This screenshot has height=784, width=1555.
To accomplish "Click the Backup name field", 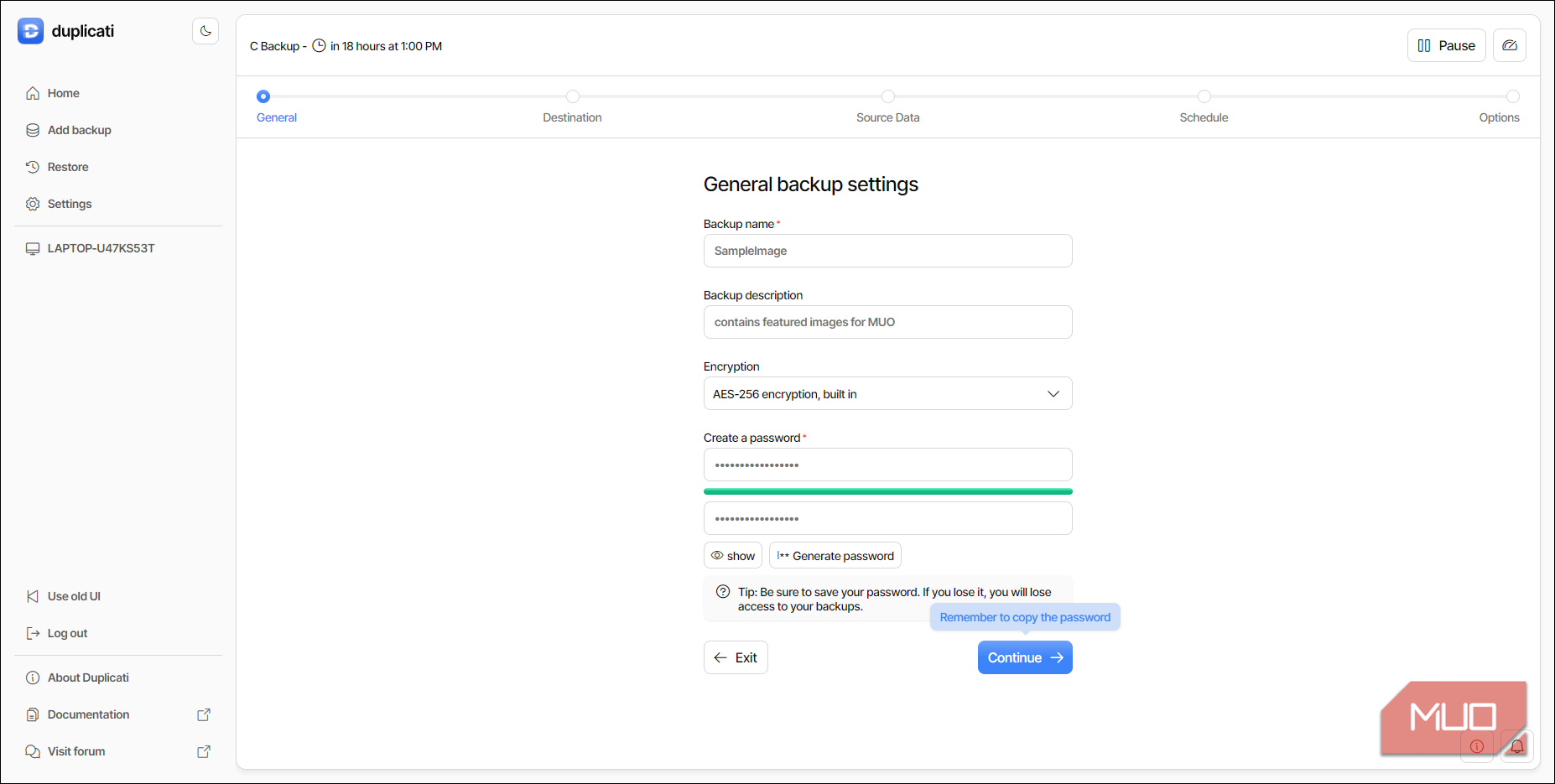I will pos(888,251).
